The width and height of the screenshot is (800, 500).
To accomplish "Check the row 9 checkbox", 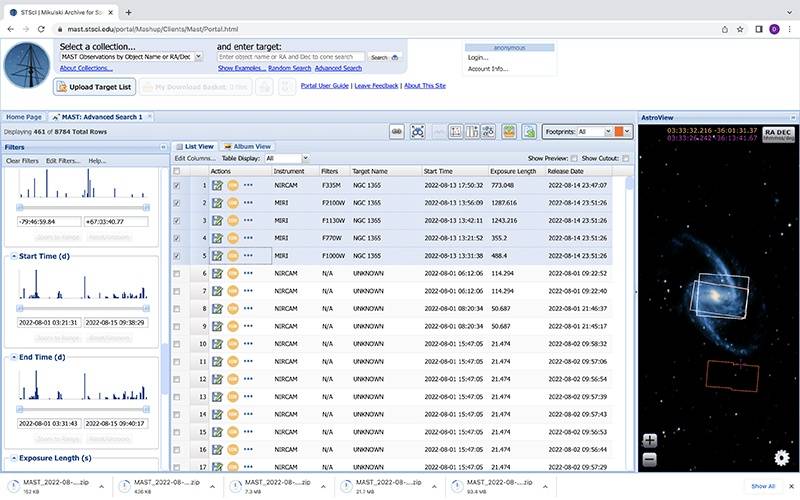I will point(177,327).
